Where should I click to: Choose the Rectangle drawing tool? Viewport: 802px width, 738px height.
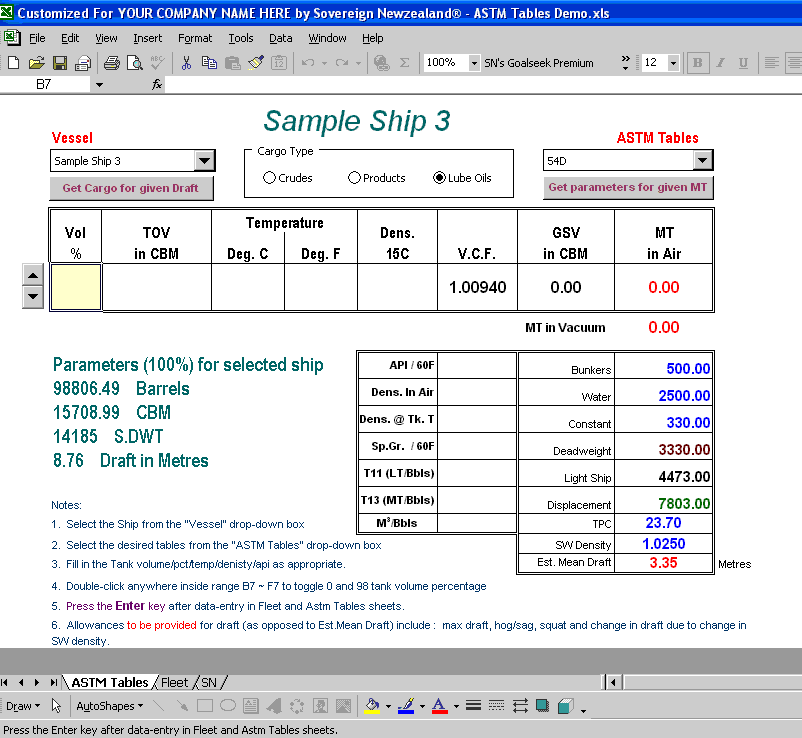pos(205,706)
